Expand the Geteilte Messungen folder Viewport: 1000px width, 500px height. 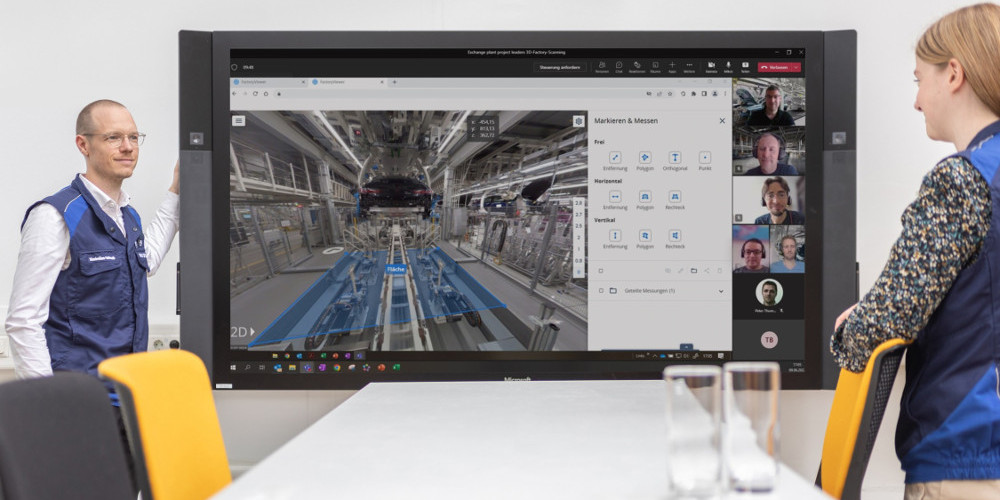[x=721, y=291]
